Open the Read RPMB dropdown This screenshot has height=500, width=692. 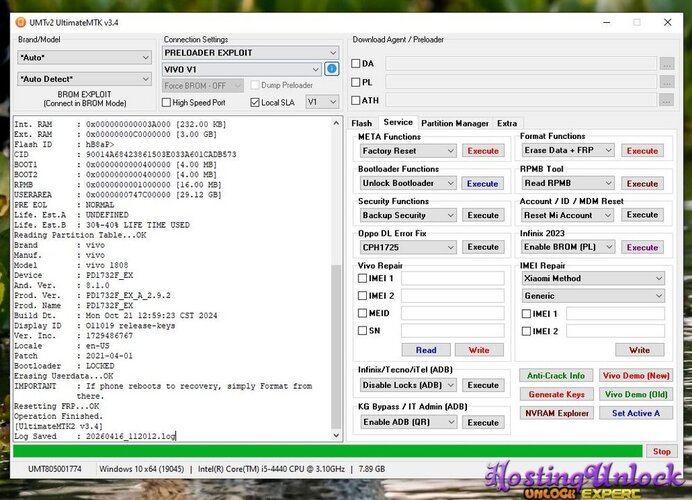[568, 183]
